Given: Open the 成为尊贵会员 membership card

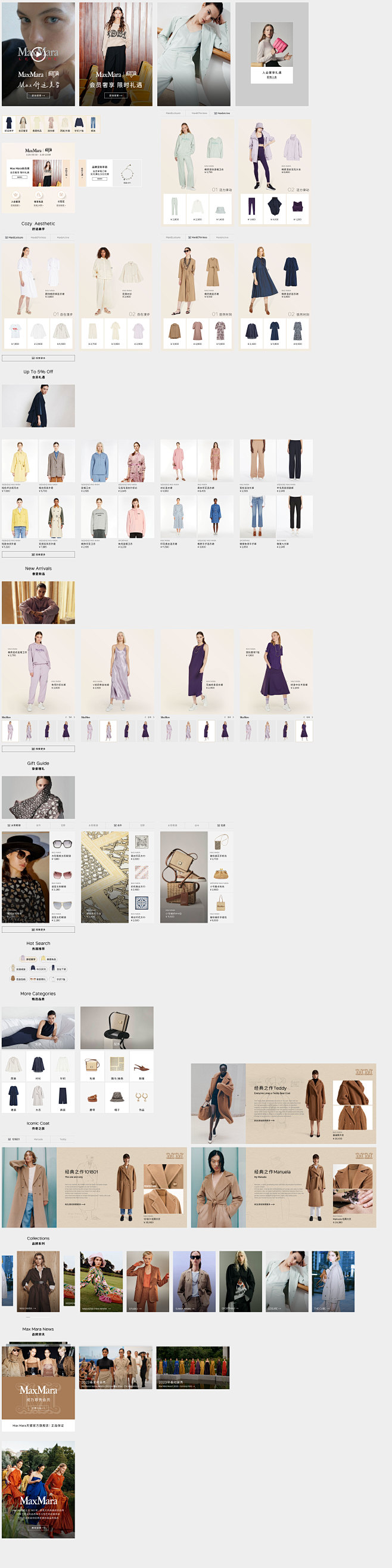Looking at the screenshot, I should point(38,1388).
